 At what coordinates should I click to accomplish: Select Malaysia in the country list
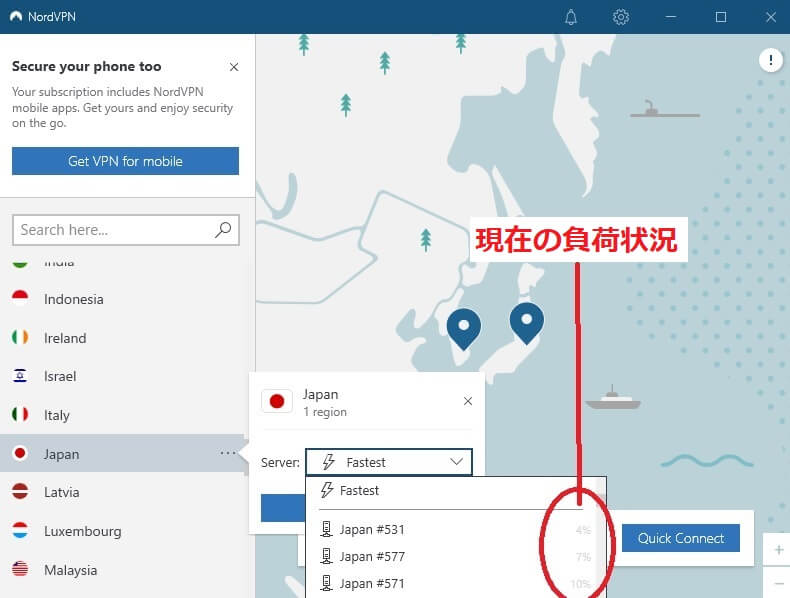click(124, 570)
